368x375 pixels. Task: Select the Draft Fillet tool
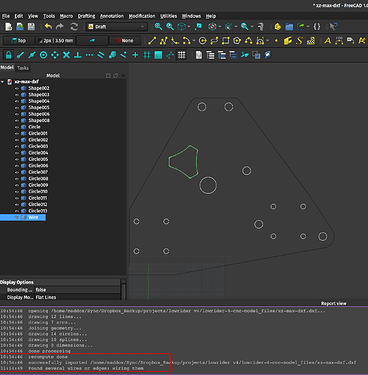[174, 41]
